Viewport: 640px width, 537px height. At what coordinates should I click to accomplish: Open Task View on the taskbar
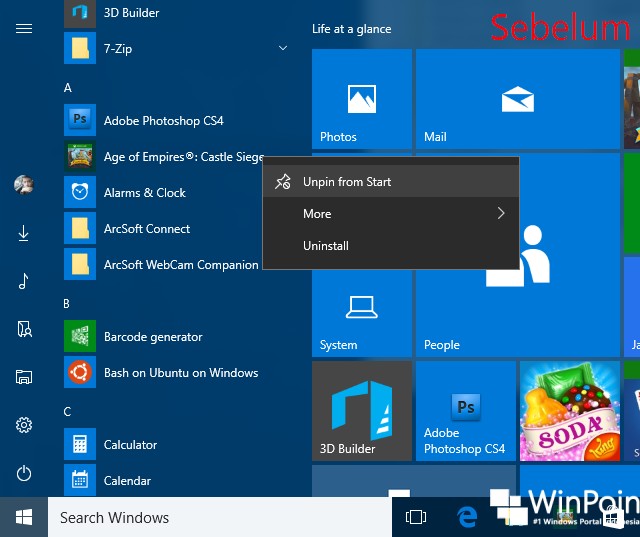pyautogui.click(x=416, y=517)
